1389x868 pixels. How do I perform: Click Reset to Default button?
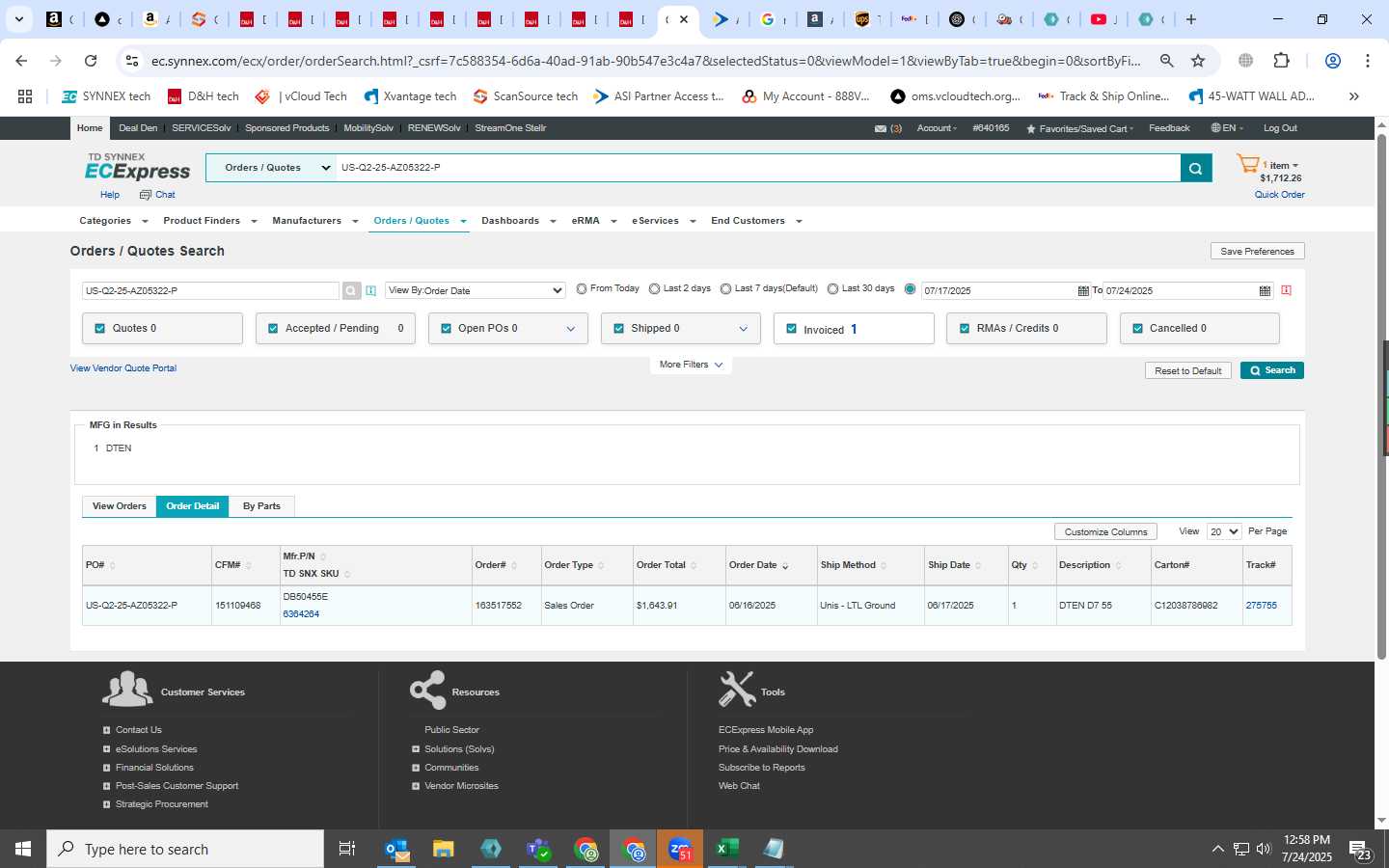pyautogui.click(x=1188, y=370)
